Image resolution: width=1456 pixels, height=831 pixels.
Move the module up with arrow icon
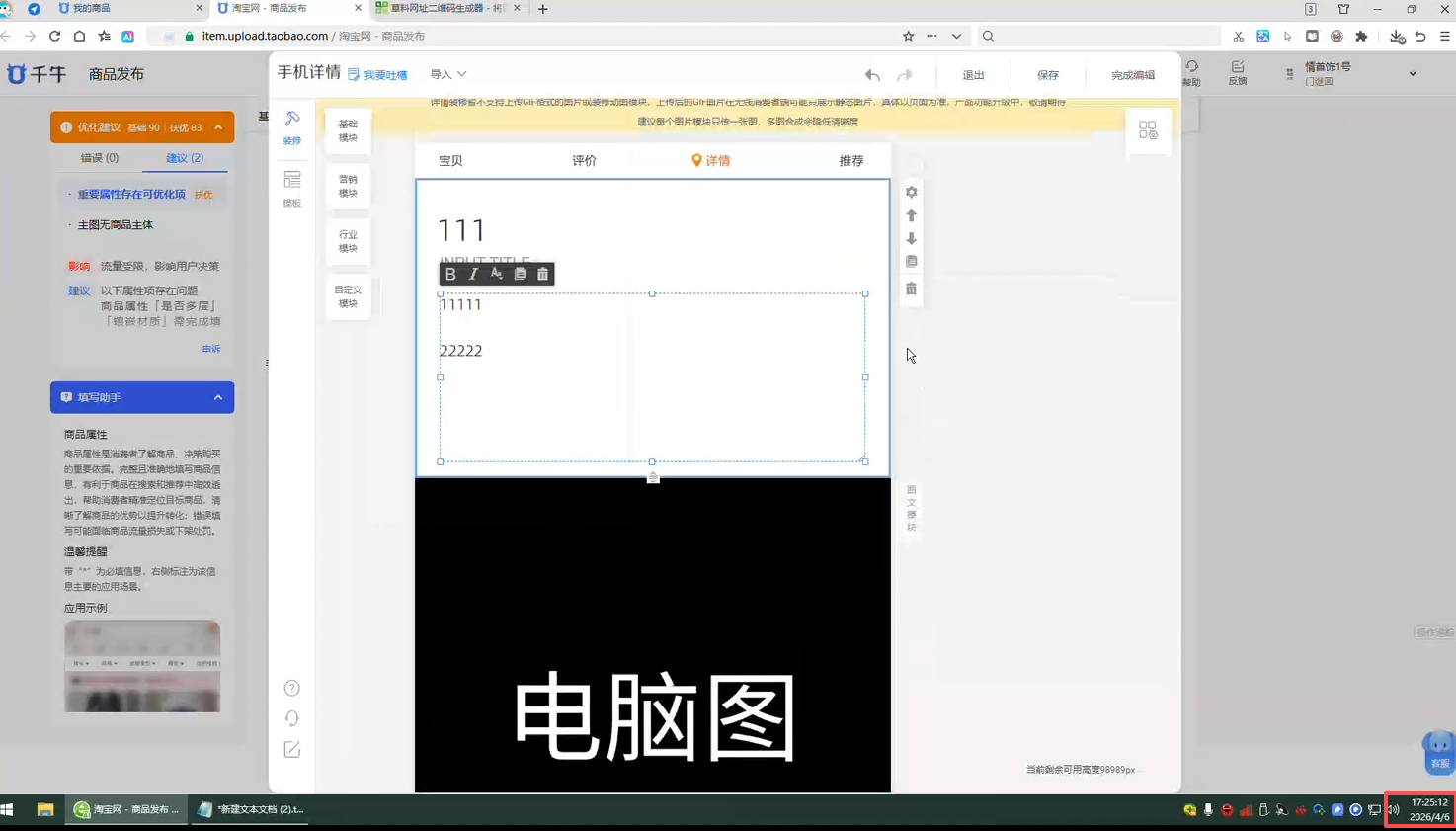pos(911,215)
